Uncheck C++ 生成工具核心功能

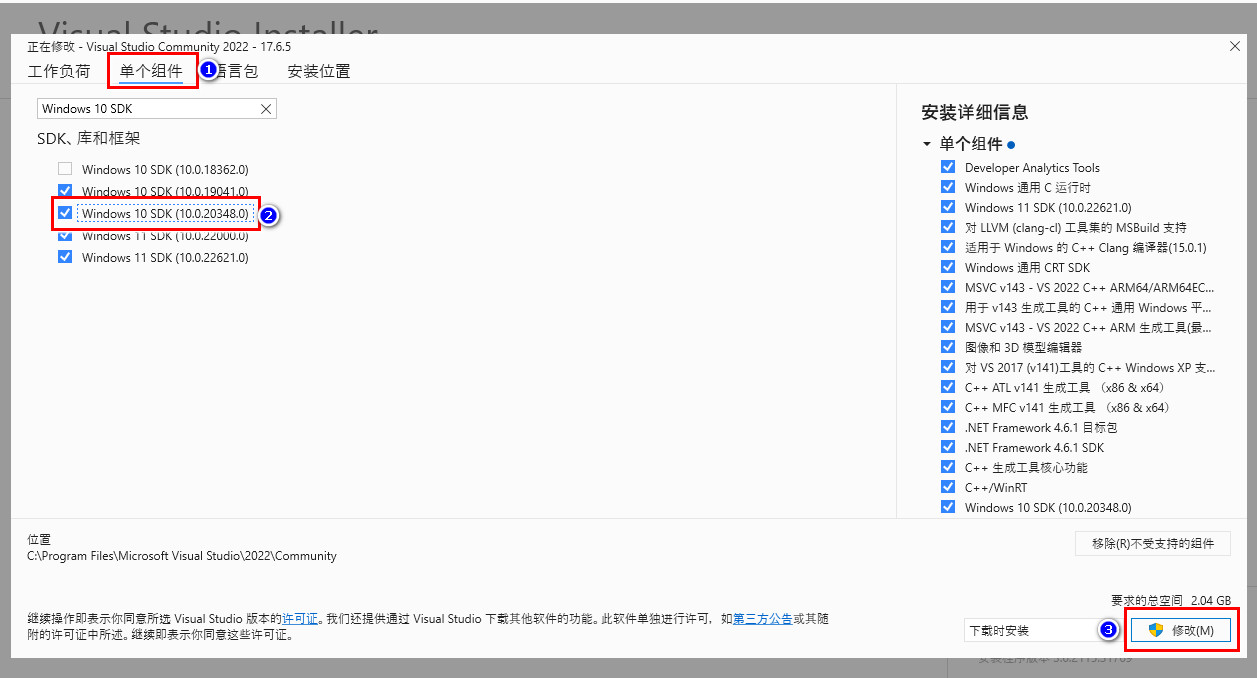[948, 467]
